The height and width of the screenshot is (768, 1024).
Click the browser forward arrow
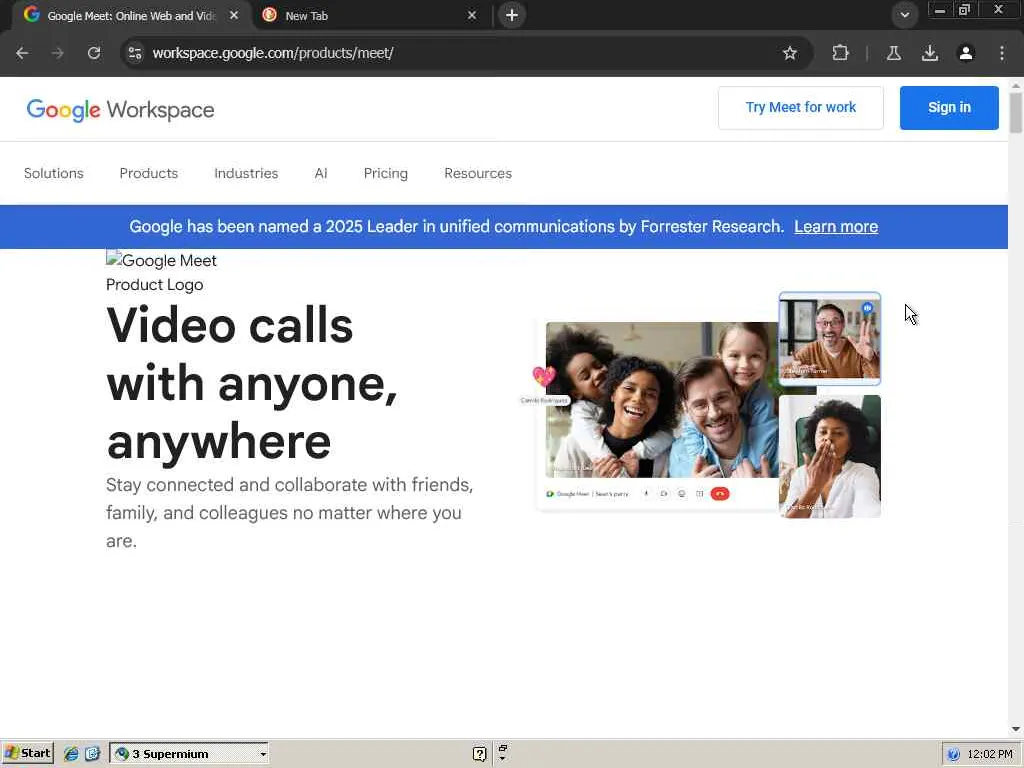pos(57,53)
